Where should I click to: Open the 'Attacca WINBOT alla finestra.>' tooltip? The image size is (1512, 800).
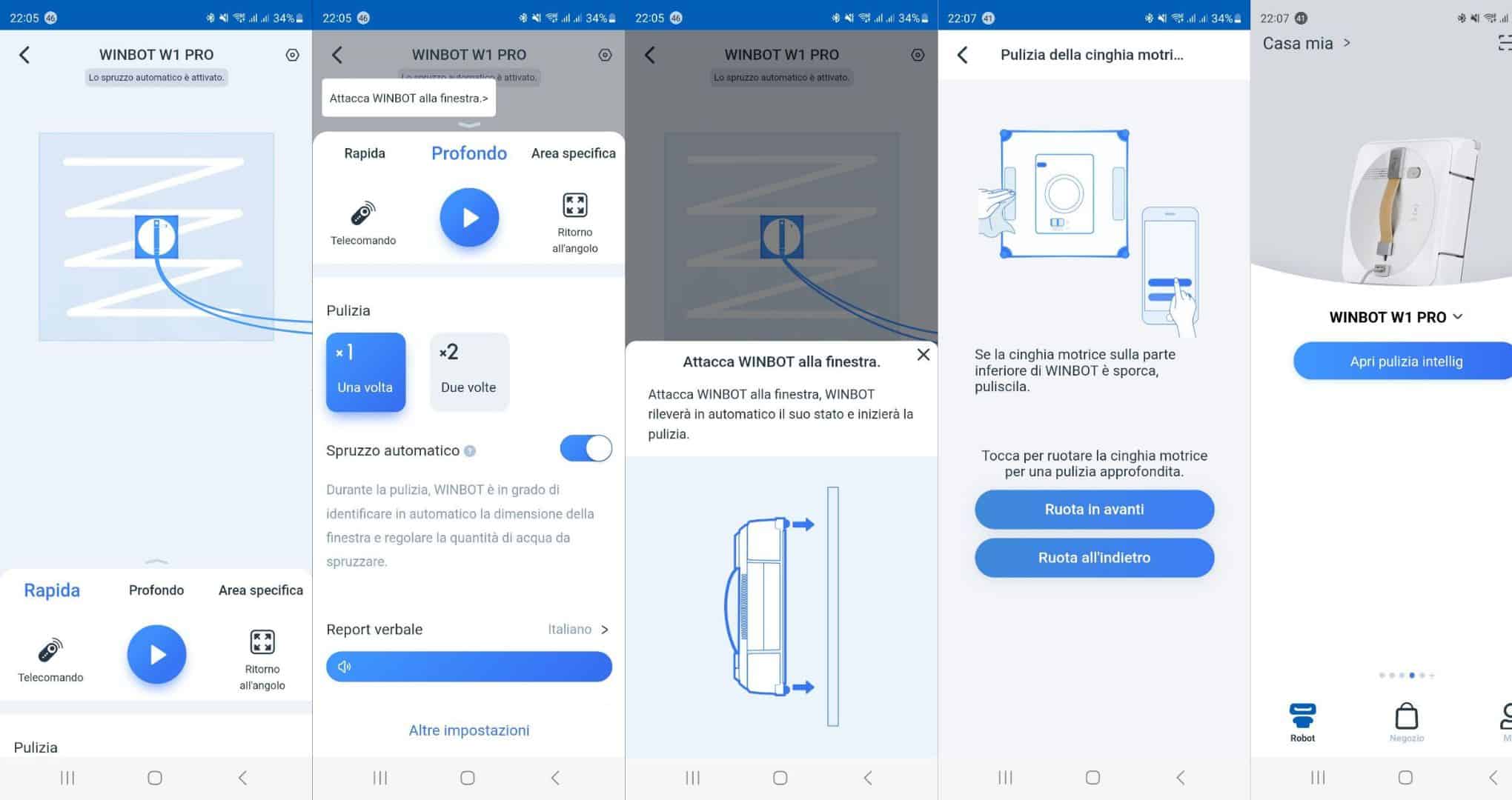[x=408, y=99]
